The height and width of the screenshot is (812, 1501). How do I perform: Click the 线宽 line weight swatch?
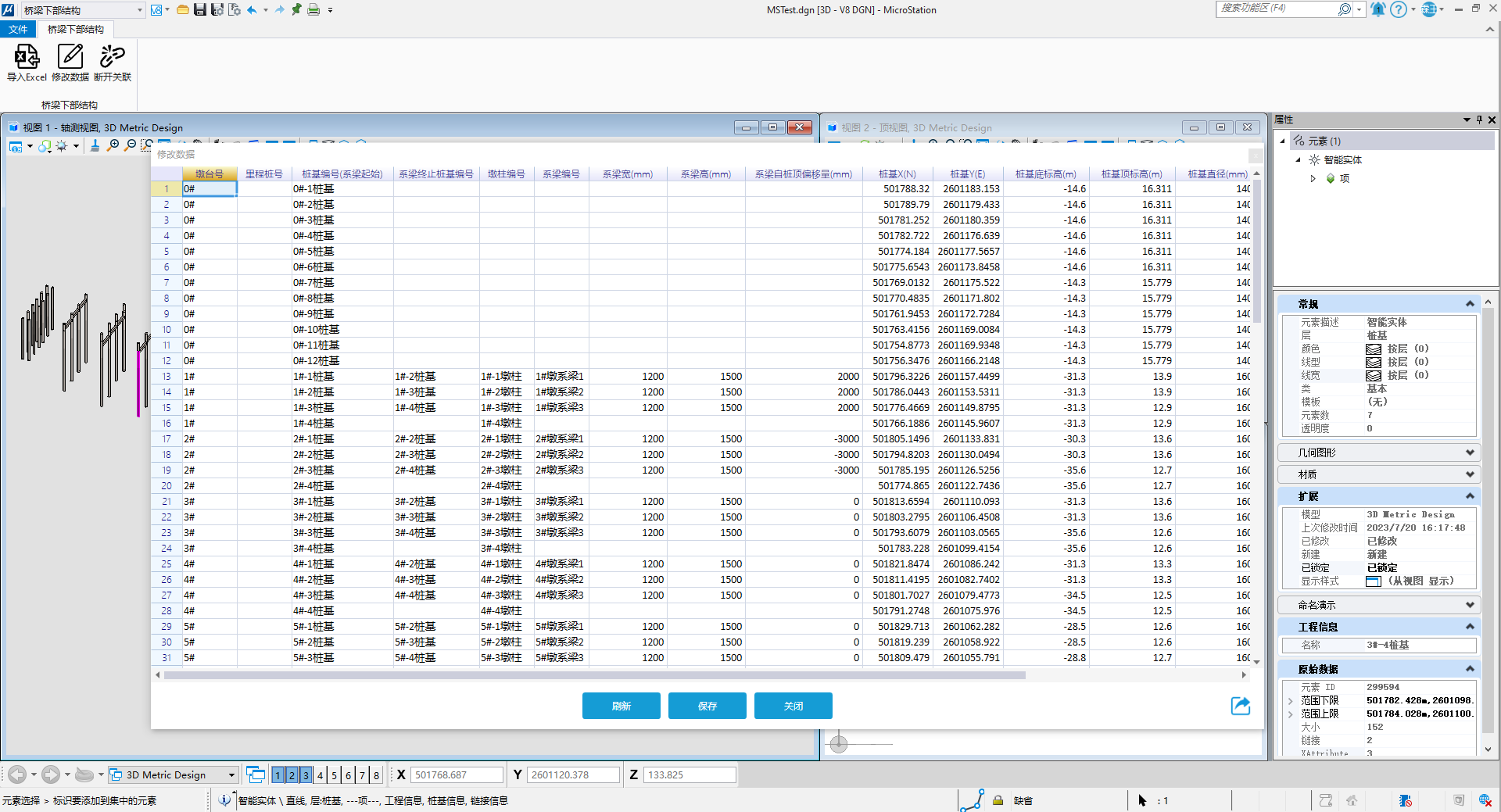point(1373,375)
